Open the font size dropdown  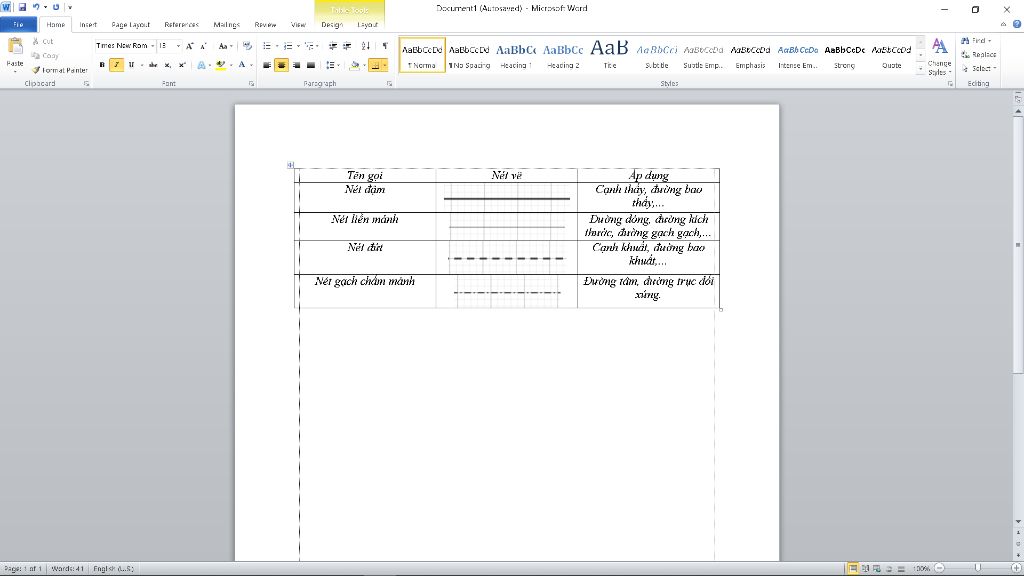(178, 46)
